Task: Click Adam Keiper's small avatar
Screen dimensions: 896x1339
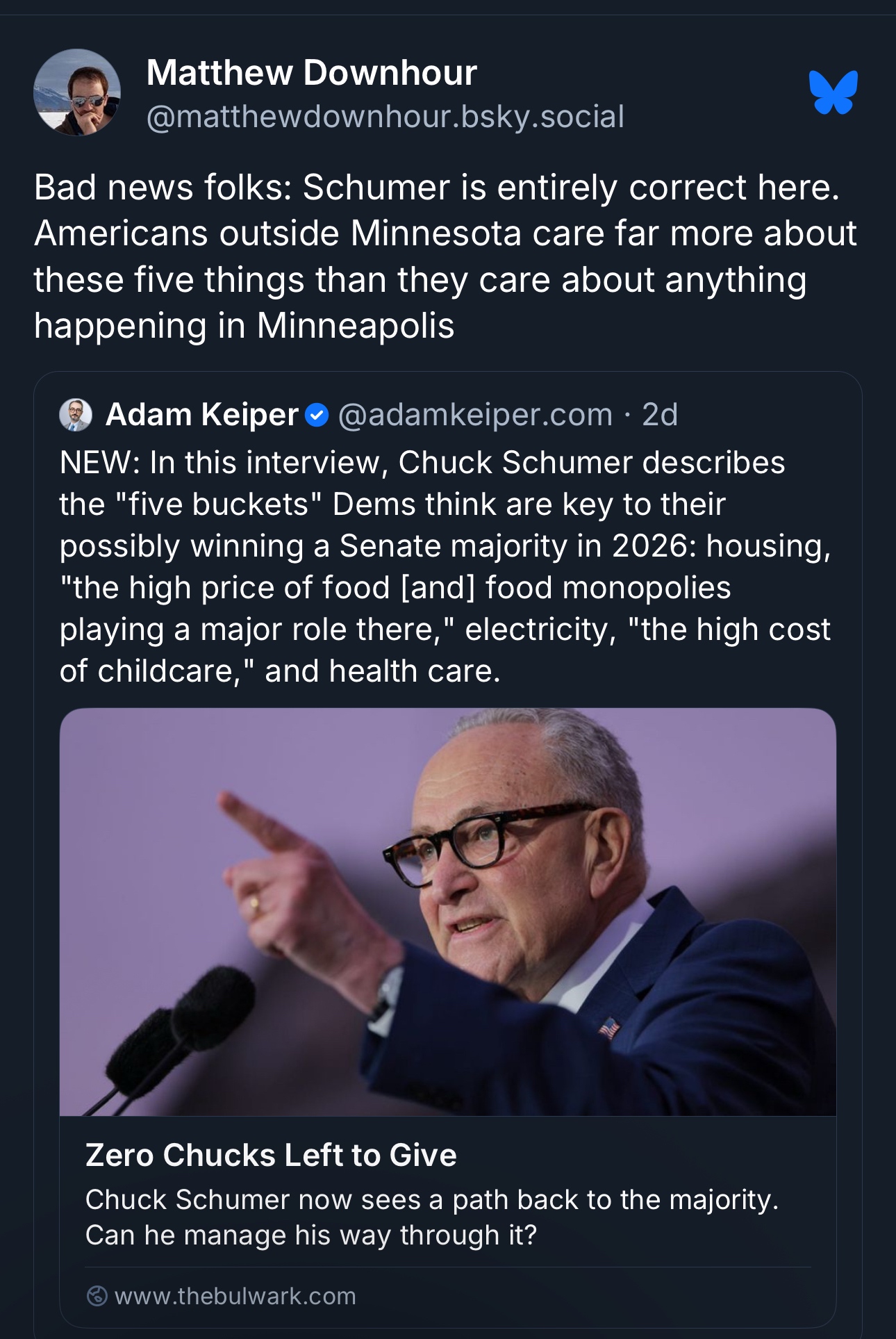Action: pyautogui.click(x=76, y=415)
